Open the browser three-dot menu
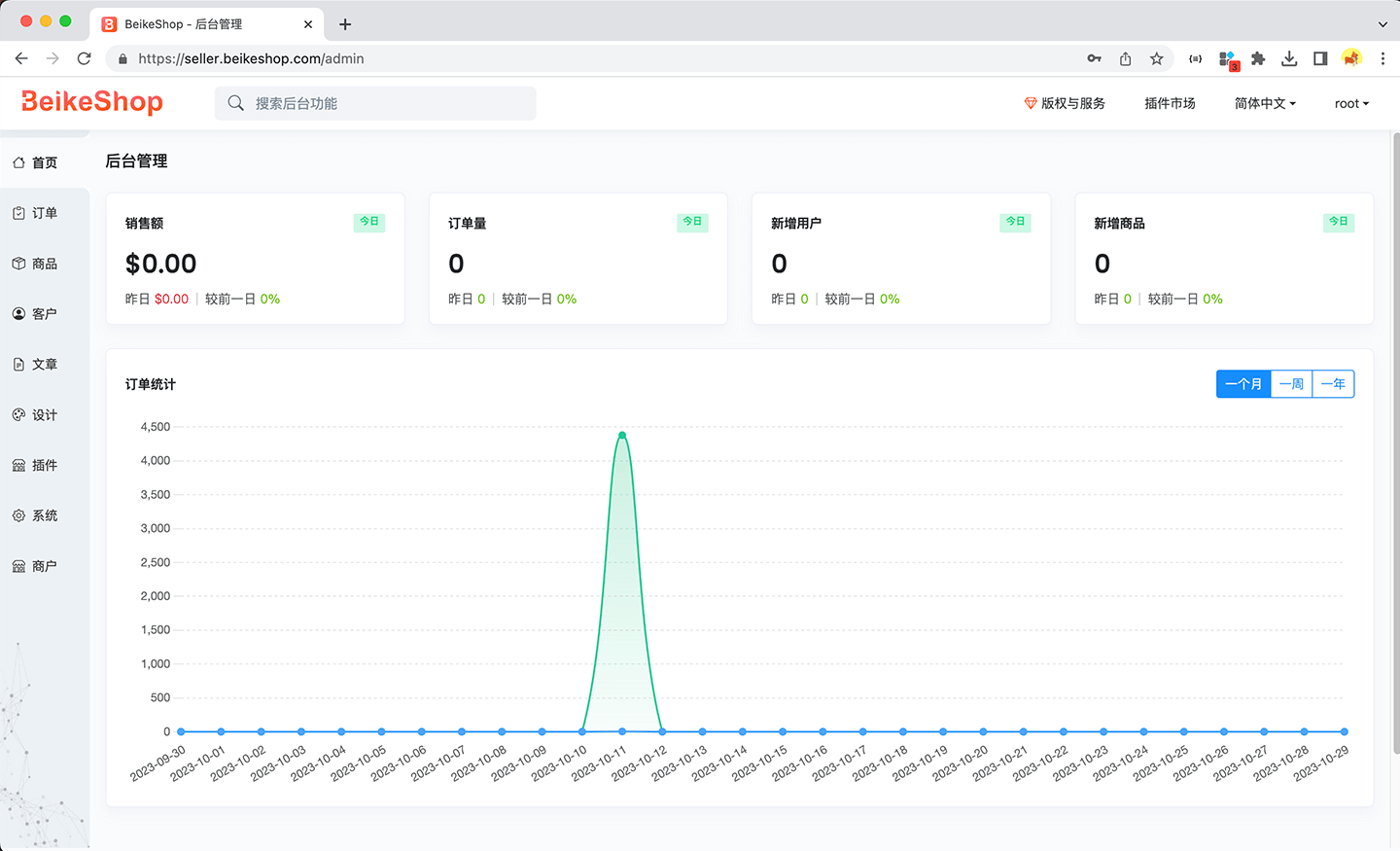Viewport: 1400px width, 851px height. coord(1382,58)
